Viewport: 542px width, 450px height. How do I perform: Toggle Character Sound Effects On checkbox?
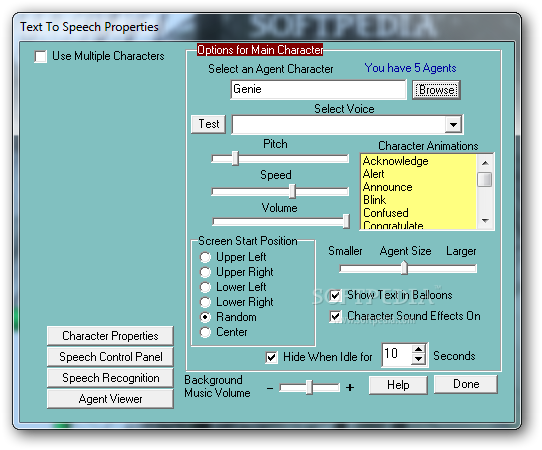click(x=335, y=317)
